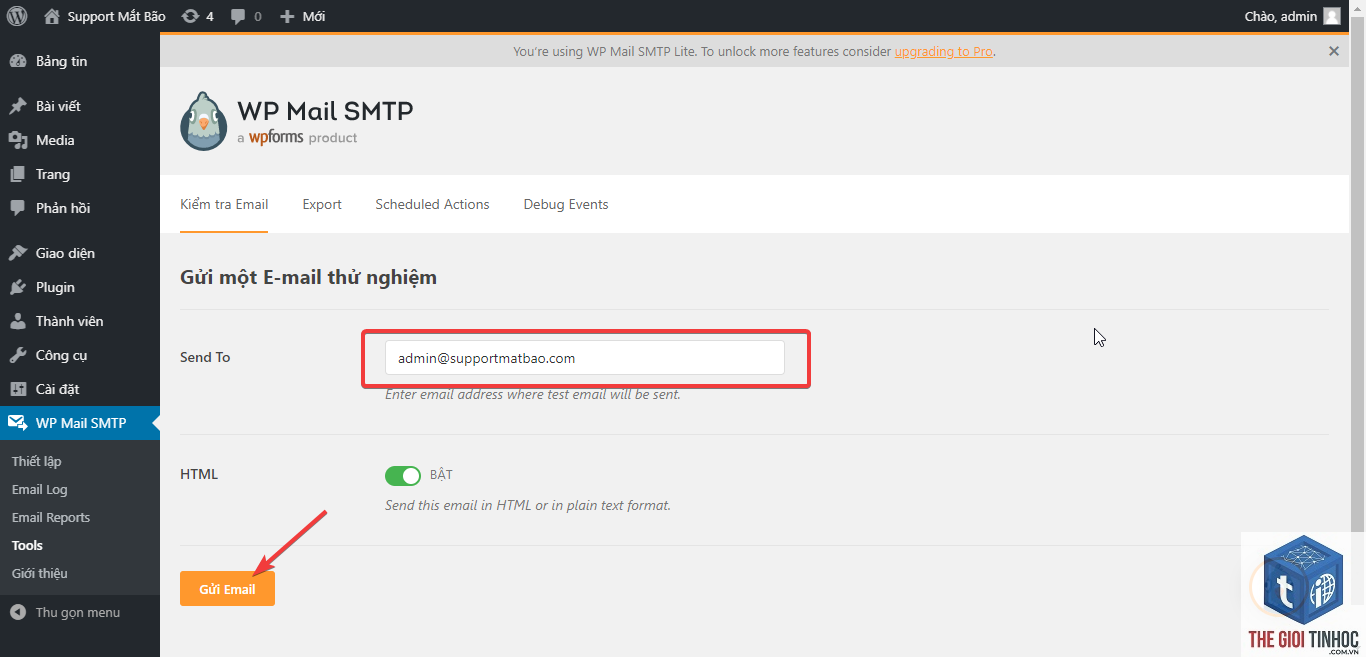Click the WP Mail SMTP envelope icon
Screen dimensions: 1366x657
18,423
